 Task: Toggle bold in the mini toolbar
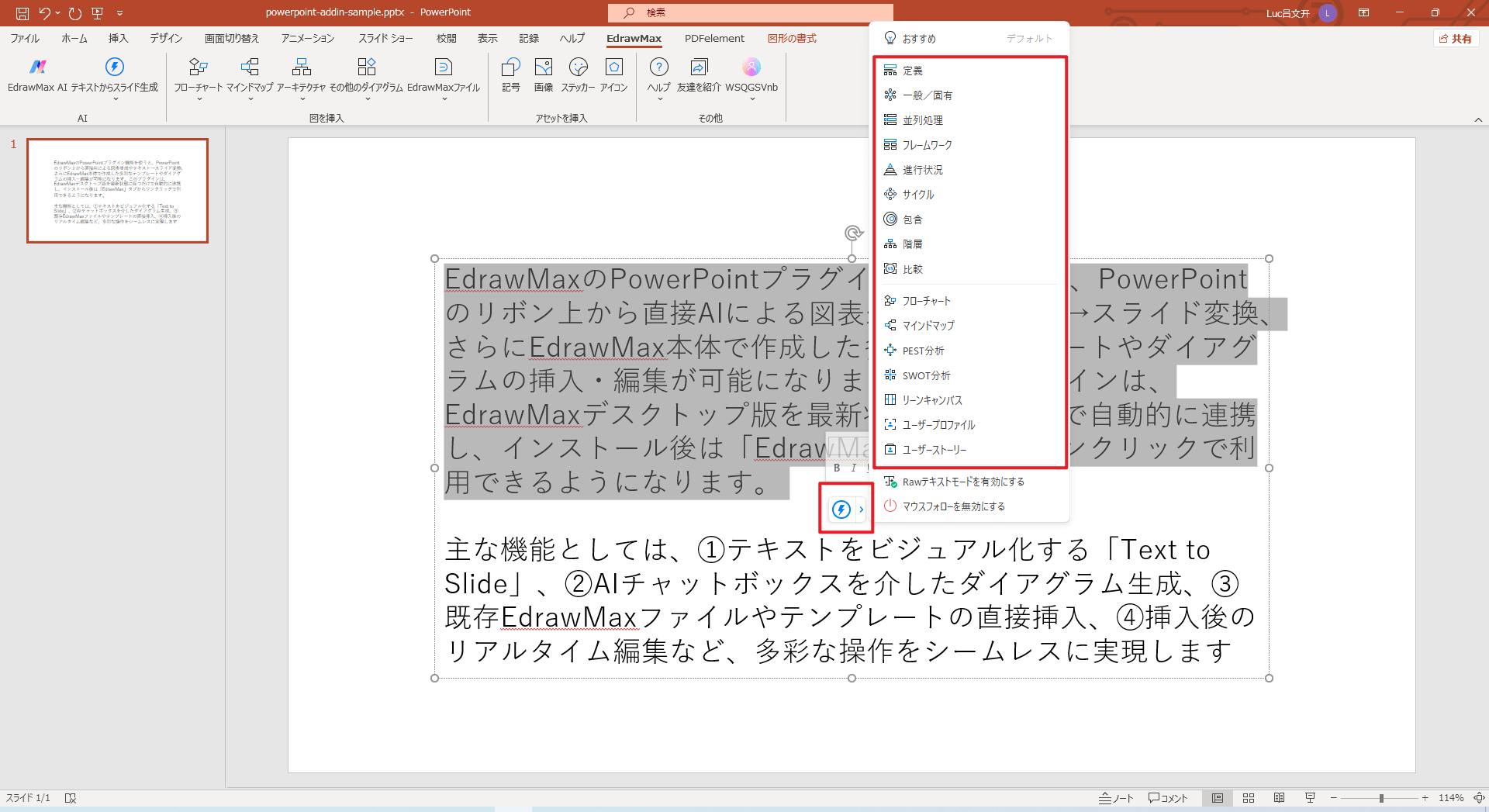click(x=837, y=468)
